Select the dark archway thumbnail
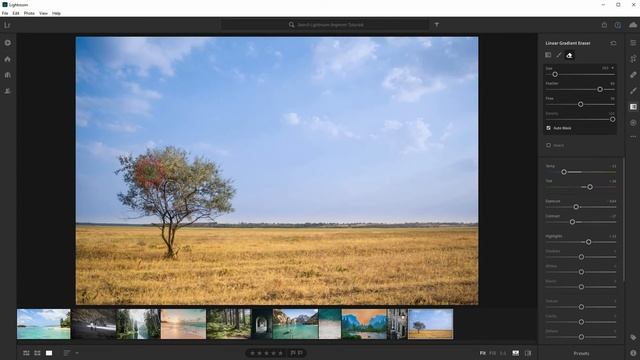Viewport: 640px width, 360px height. pyautogui.click(x=262, y=324)
